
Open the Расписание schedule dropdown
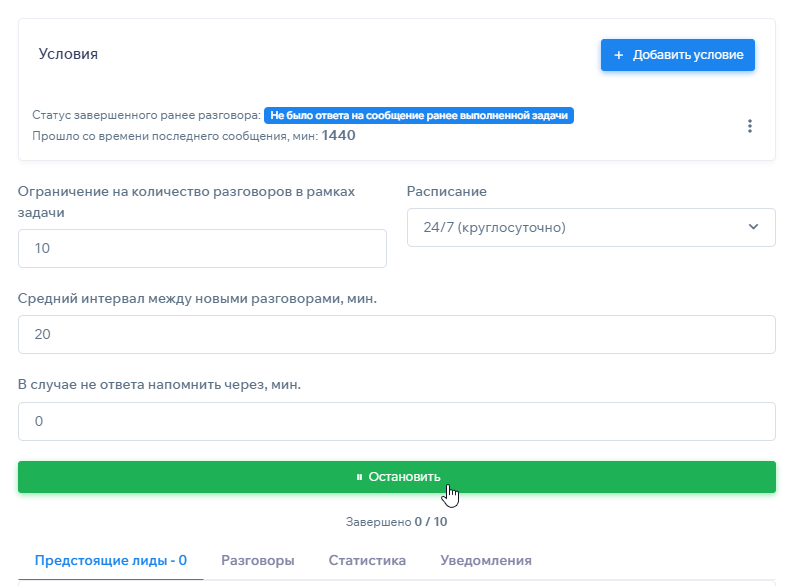(x=590, y=227)
